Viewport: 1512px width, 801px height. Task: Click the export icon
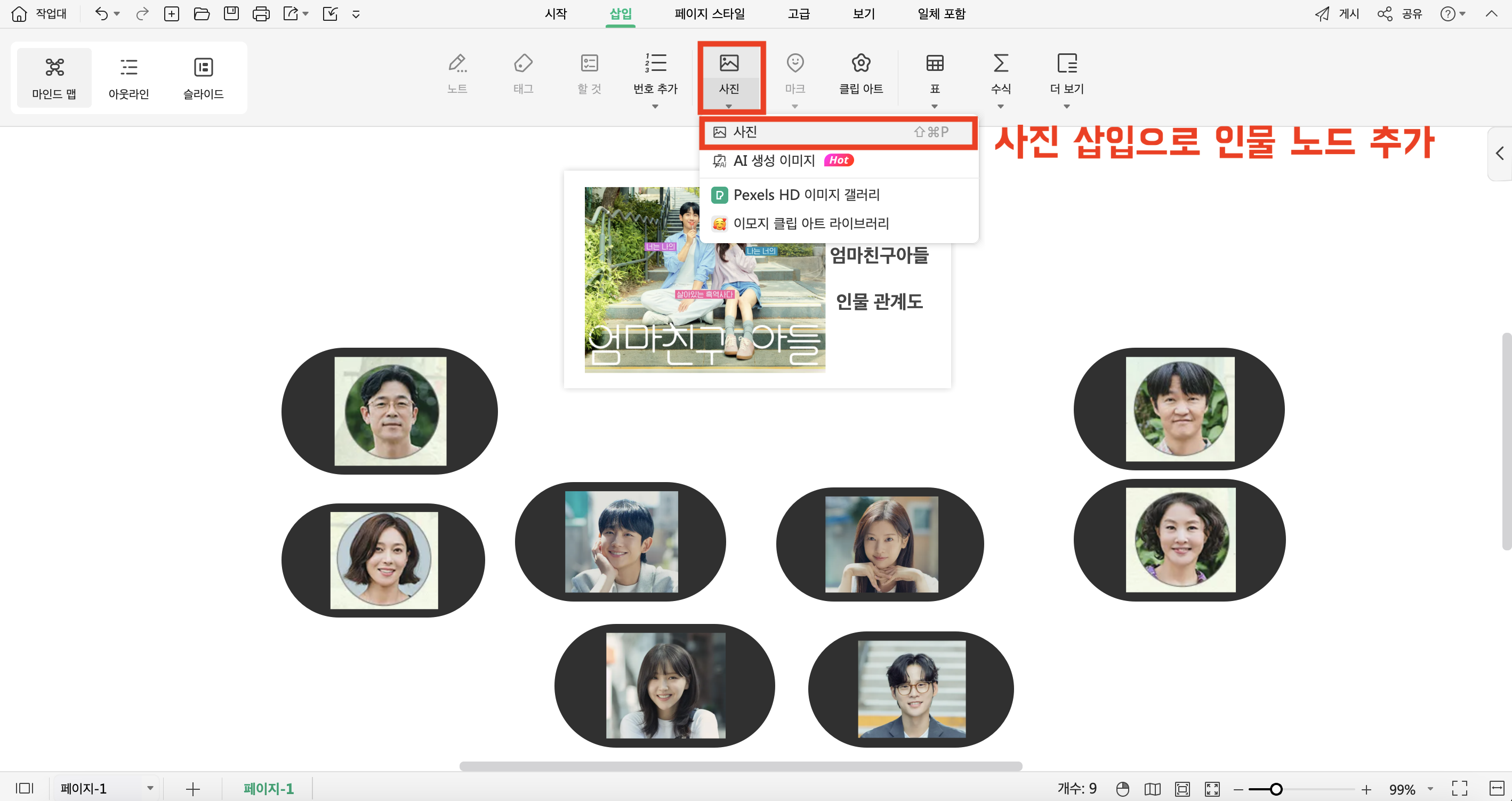[291, 13]
